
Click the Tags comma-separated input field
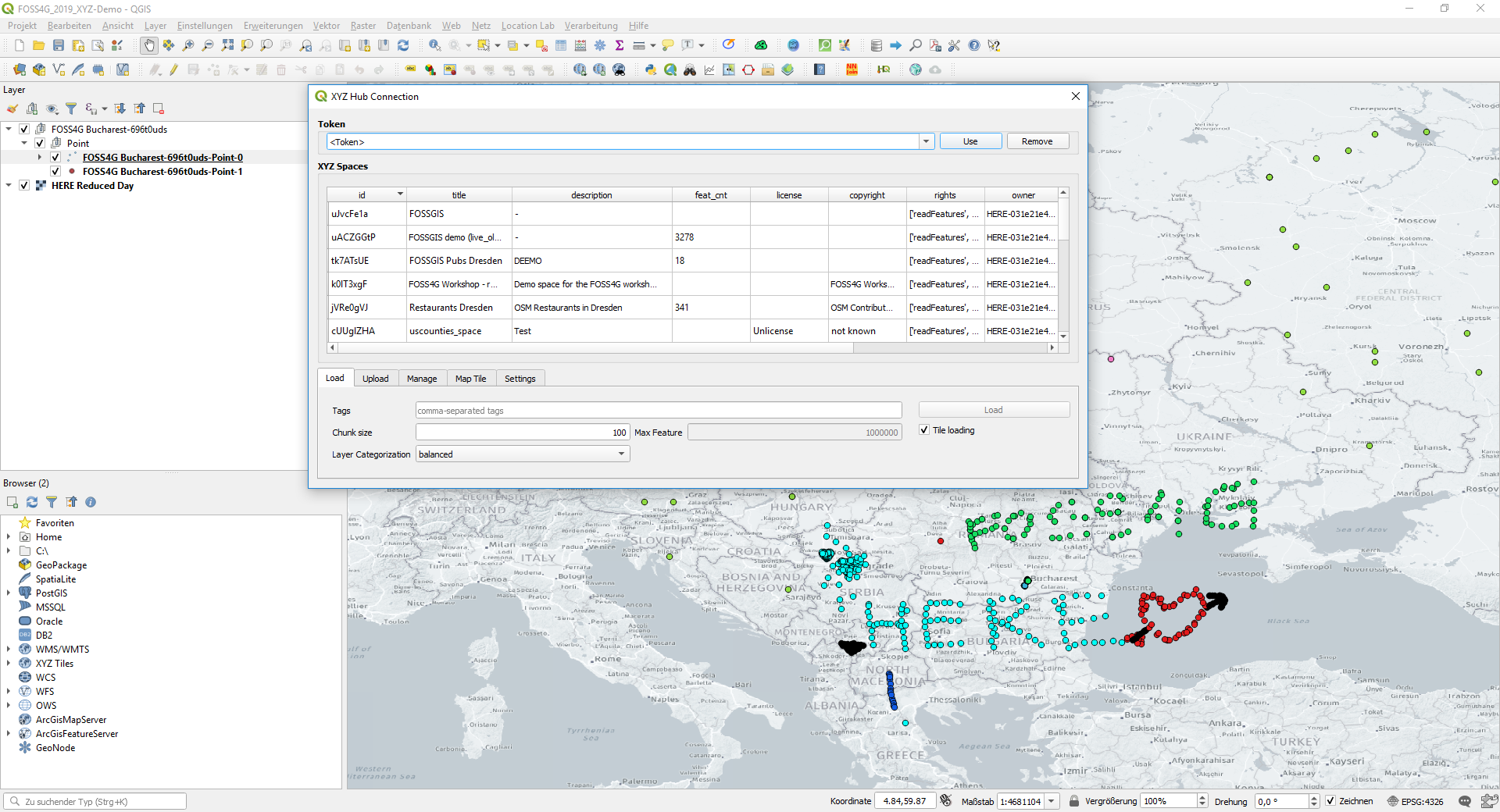coord(659,410)
